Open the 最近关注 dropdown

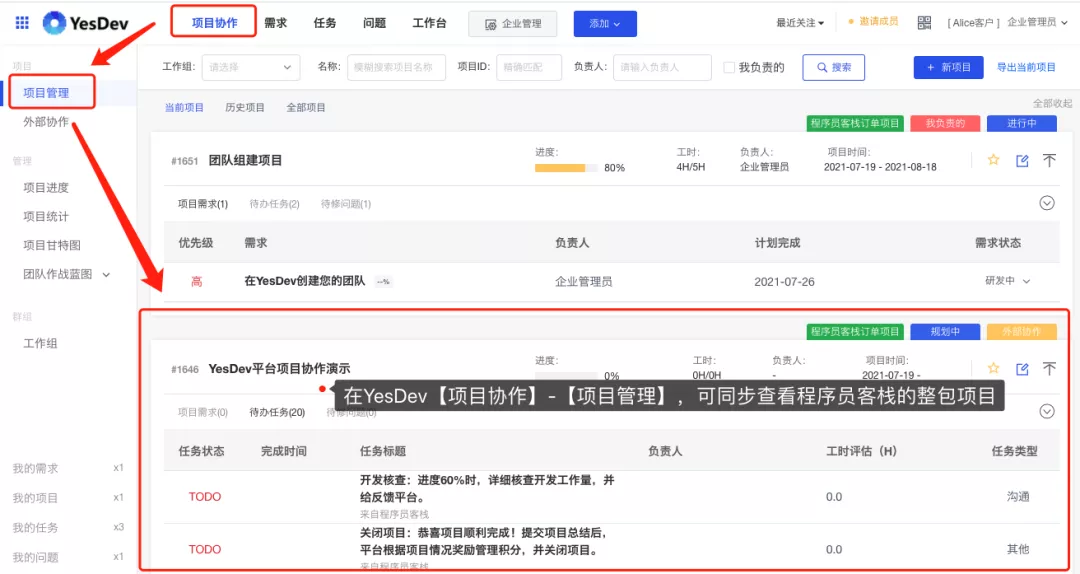click(x=800, y=23)
